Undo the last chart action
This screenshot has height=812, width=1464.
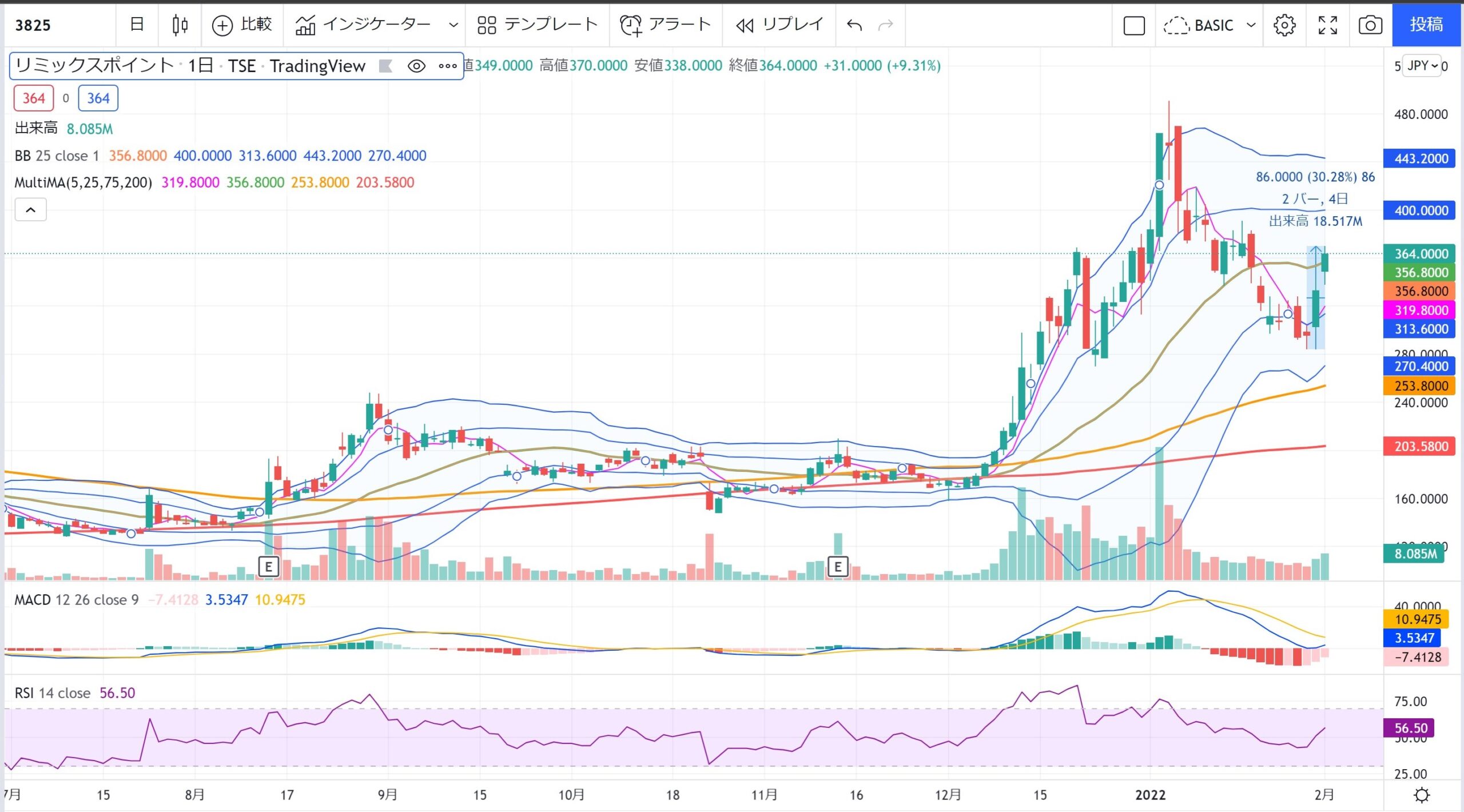click(x=854, y=25)
